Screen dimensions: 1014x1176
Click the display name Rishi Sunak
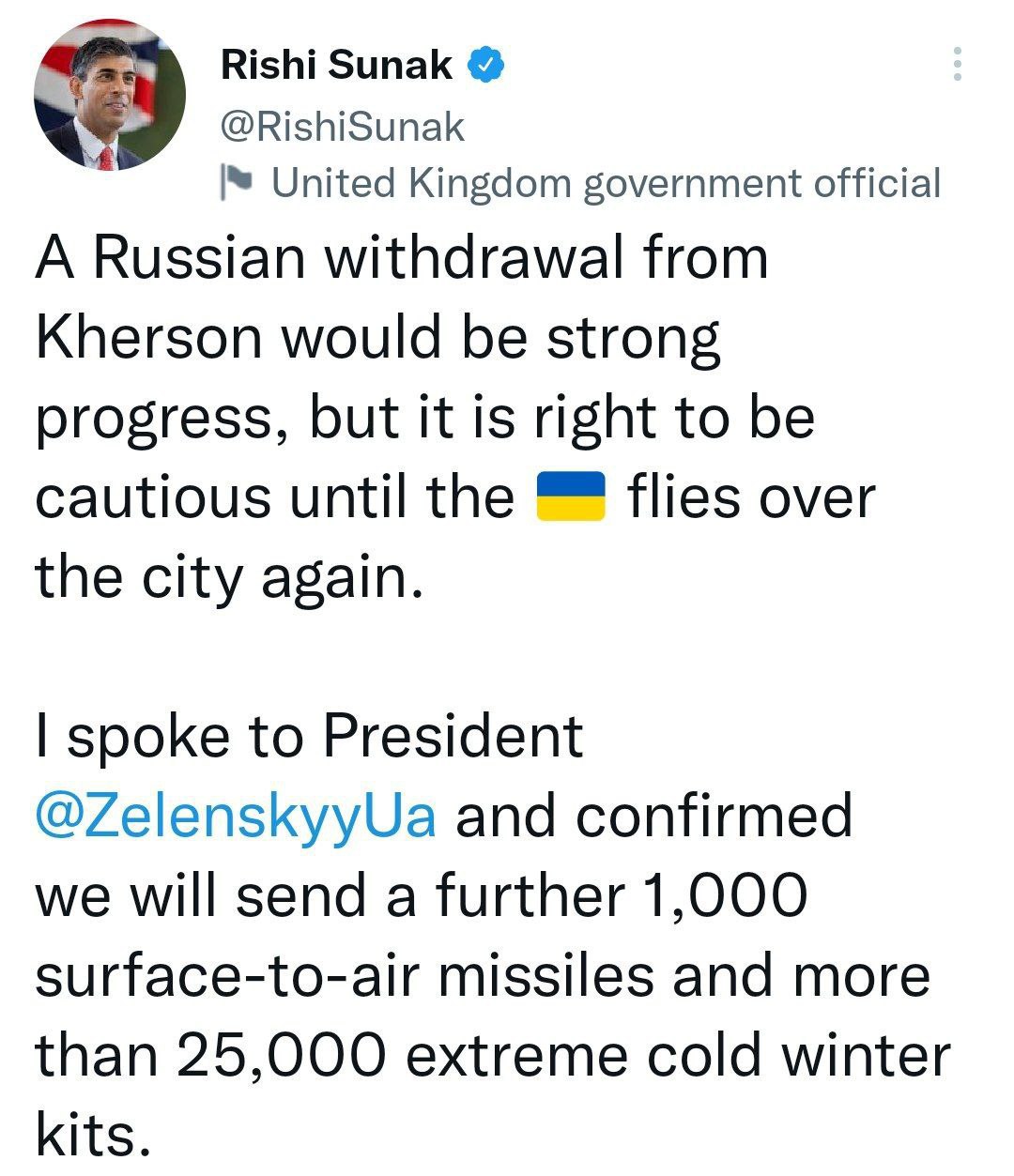pos(336,65)
